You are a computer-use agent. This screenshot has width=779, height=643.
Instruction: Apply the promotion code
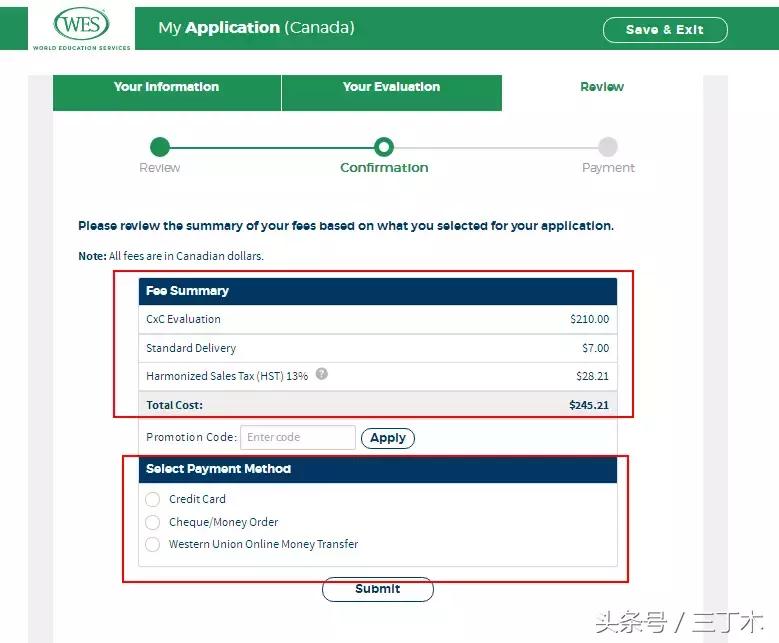coord(388,438)
